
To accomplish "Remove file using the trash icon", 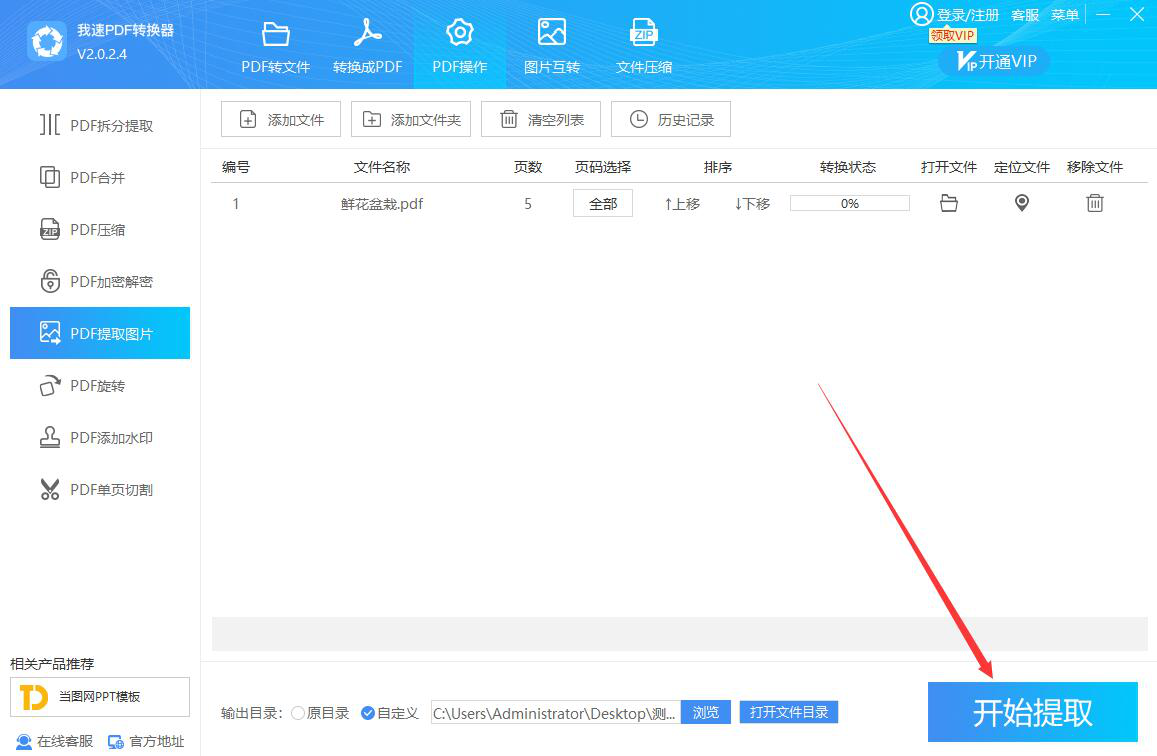I will 1095,204.
